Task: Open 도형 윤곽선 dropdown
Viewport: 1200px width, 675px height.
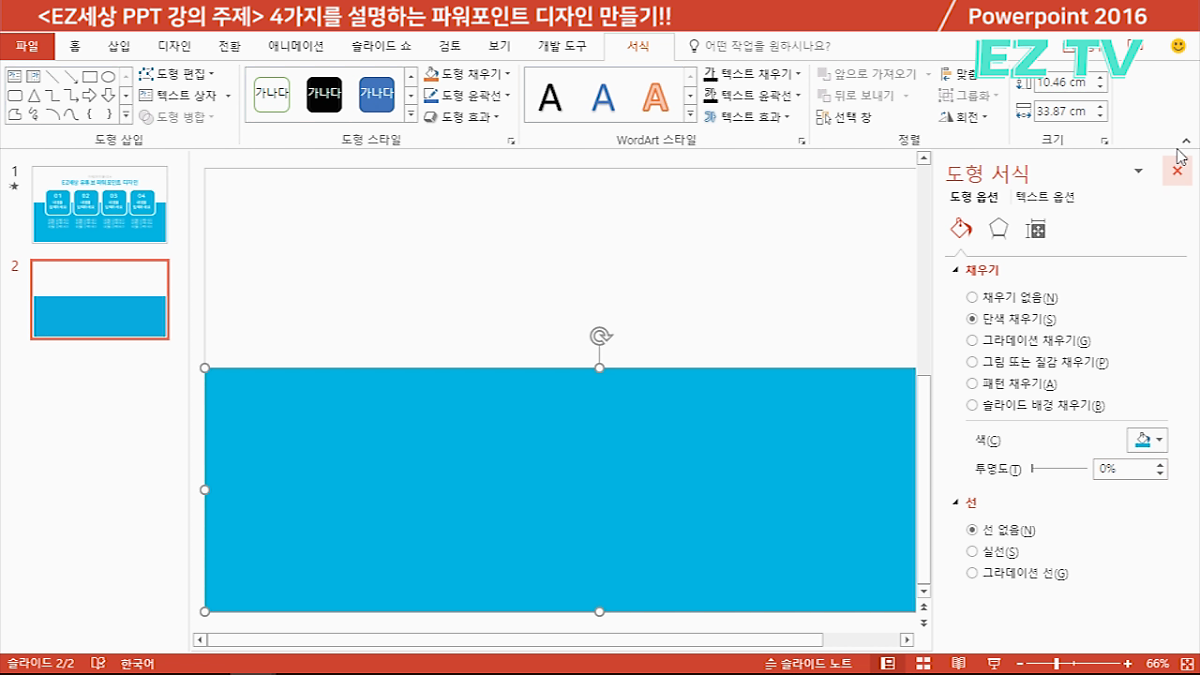Action: click(x=468, y=95)
